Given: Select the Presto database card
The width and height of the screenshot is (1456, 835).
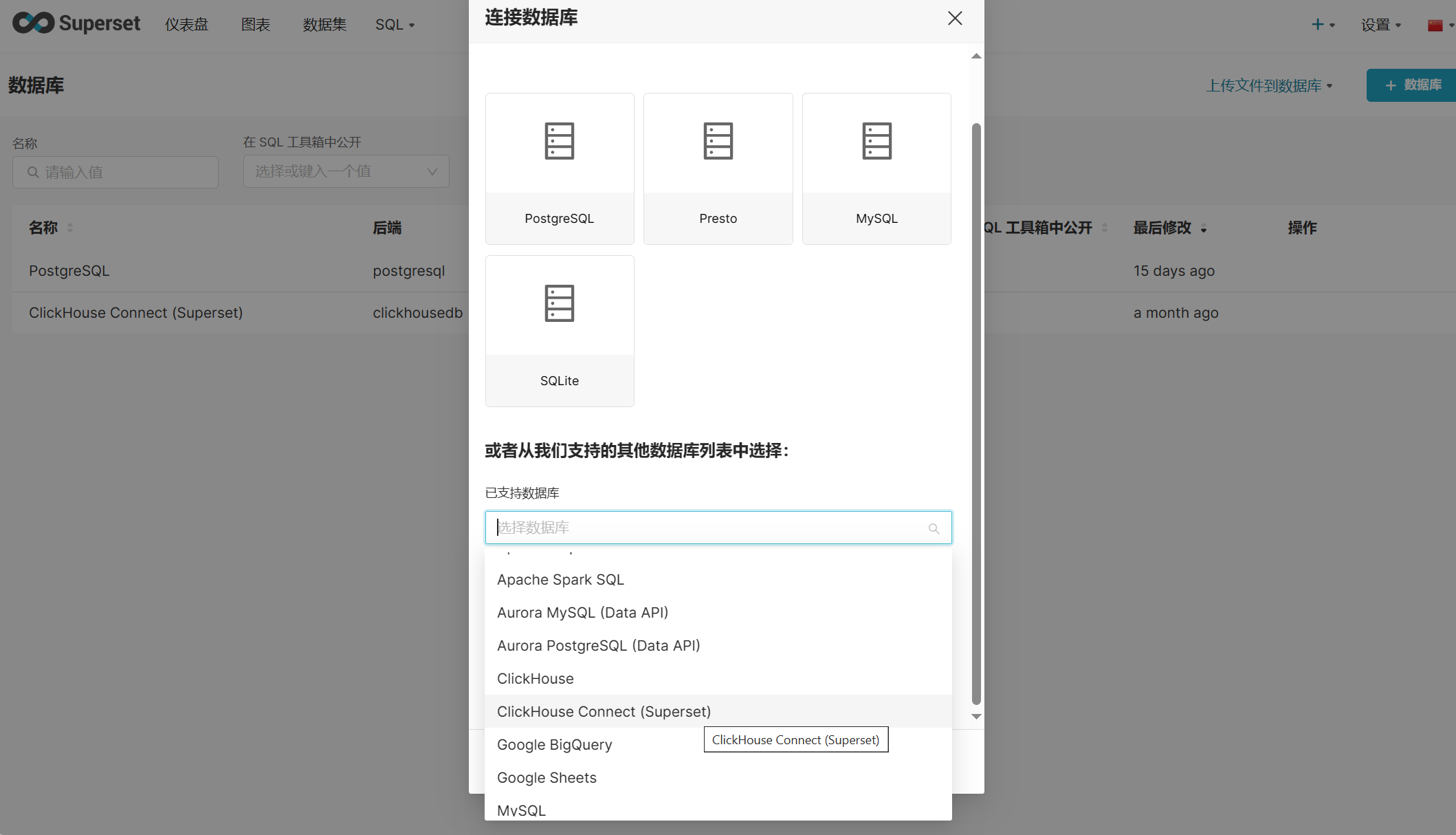Looking at the screenshot, I should [718, 169].
